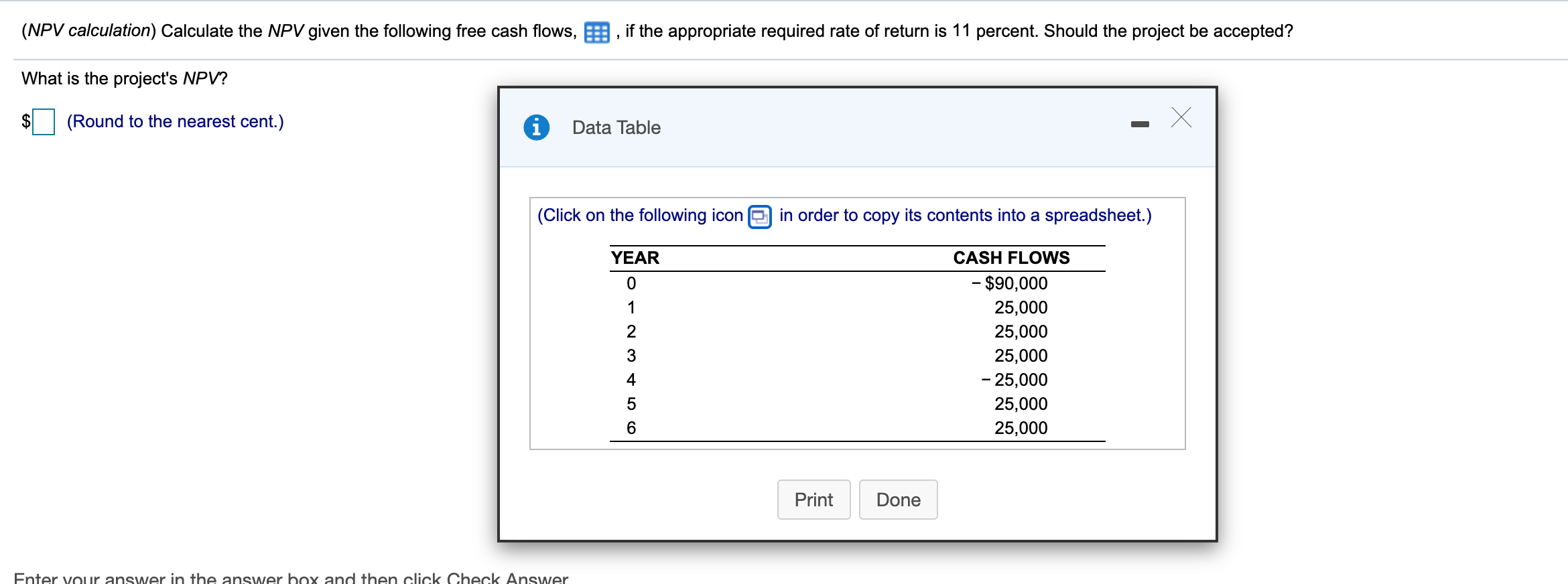The image size is (1568, 584).
Task: Close the Data Table dialog with the X
Action: 1181,118
